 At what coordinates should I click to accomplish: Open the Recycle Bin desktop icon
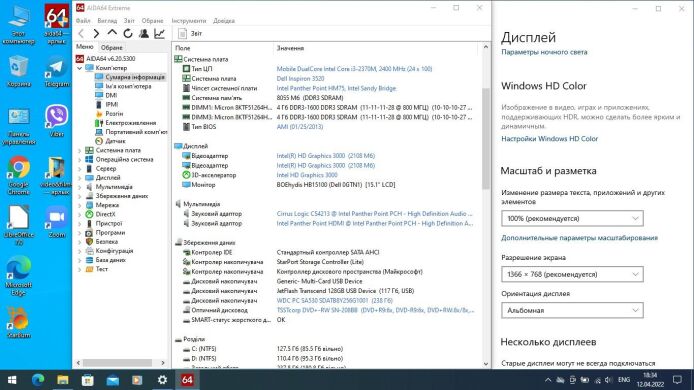click(x=19, y=71)
